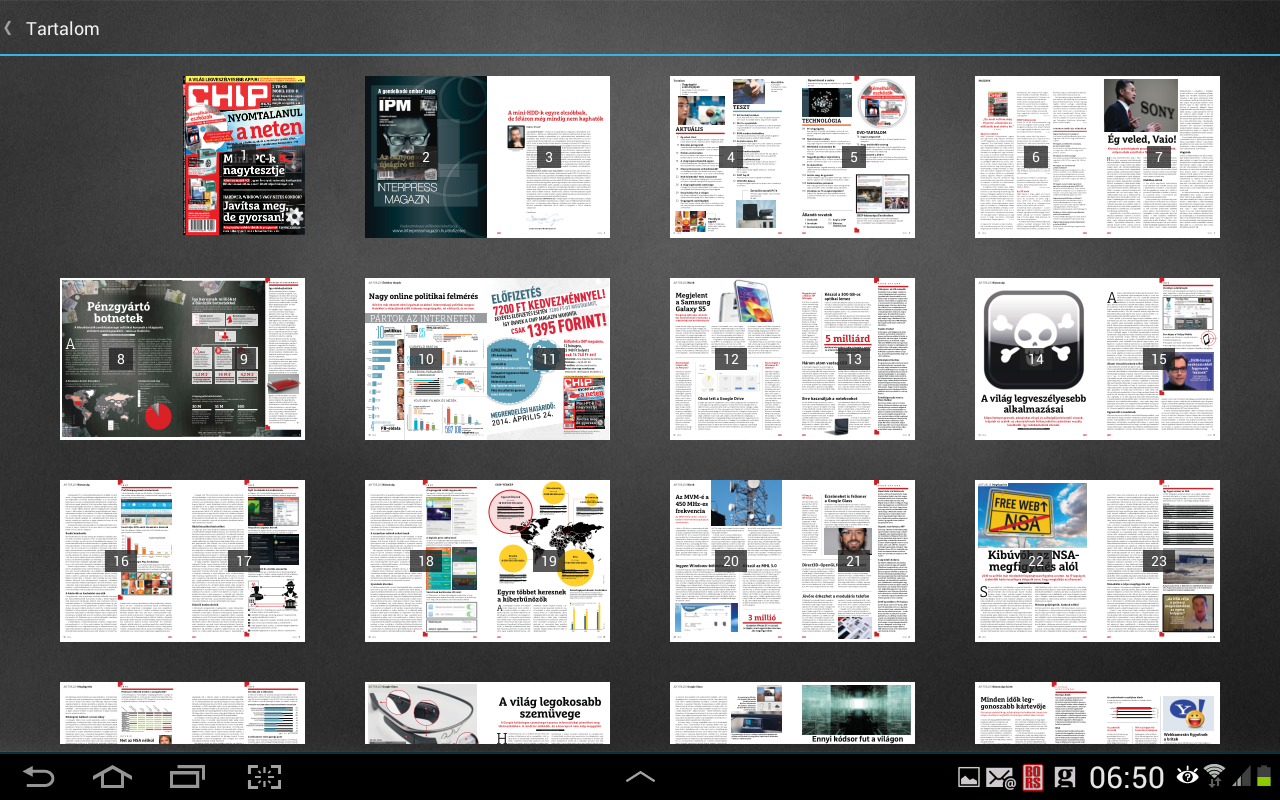
Task: Open page 22, the Free Web NSA article
Action: tap(1036, 561)
